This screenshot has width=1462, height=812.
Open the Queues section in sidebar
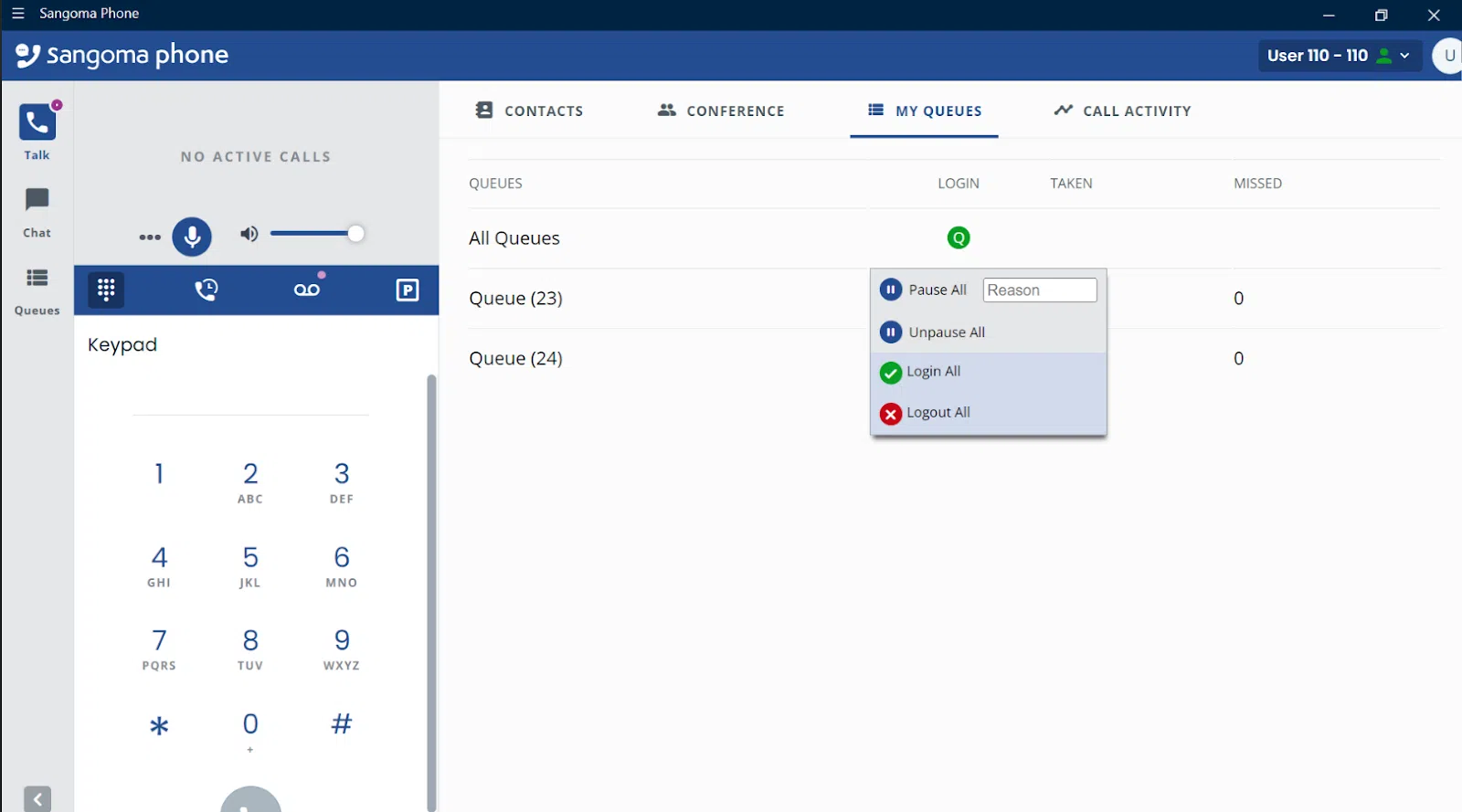[37, 290]
